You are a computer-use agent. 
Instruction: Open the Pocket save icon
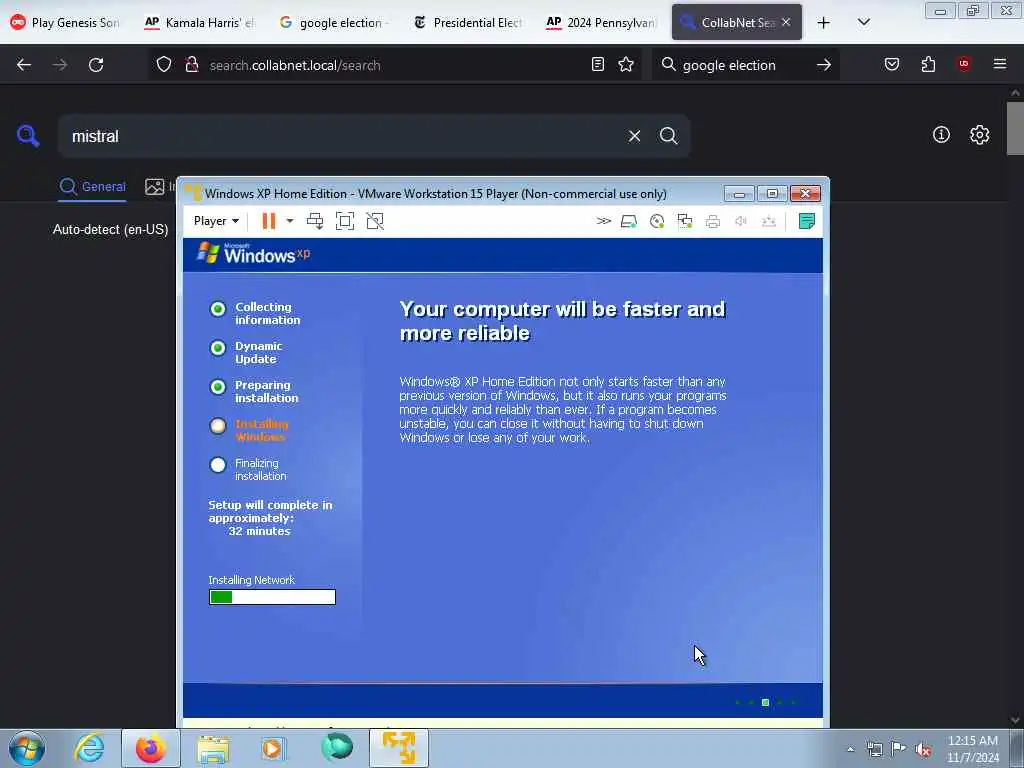(892, 64)
